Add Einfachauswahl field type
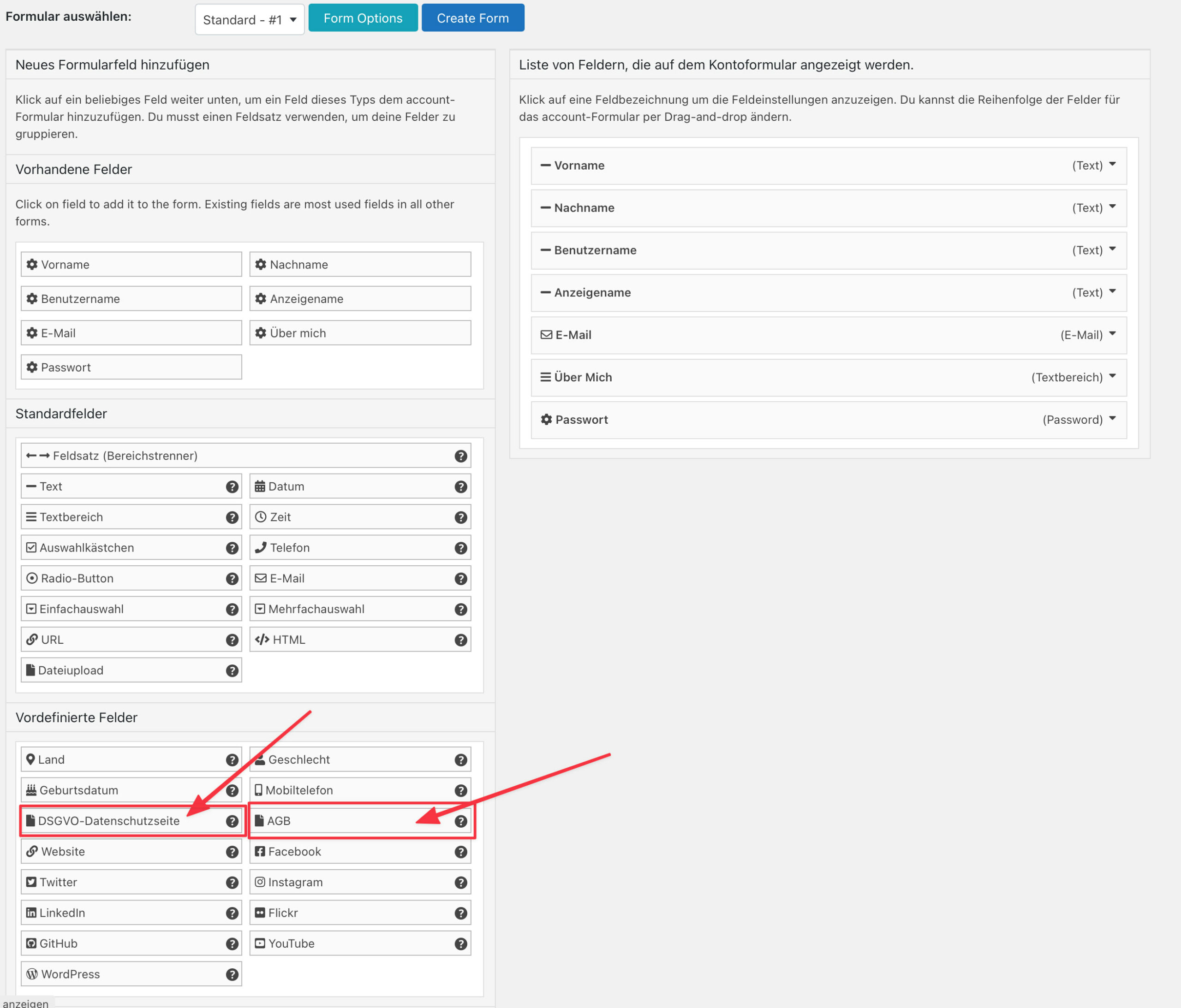This screenshot has width=1181, height=1008. click(x=131, y=609)
